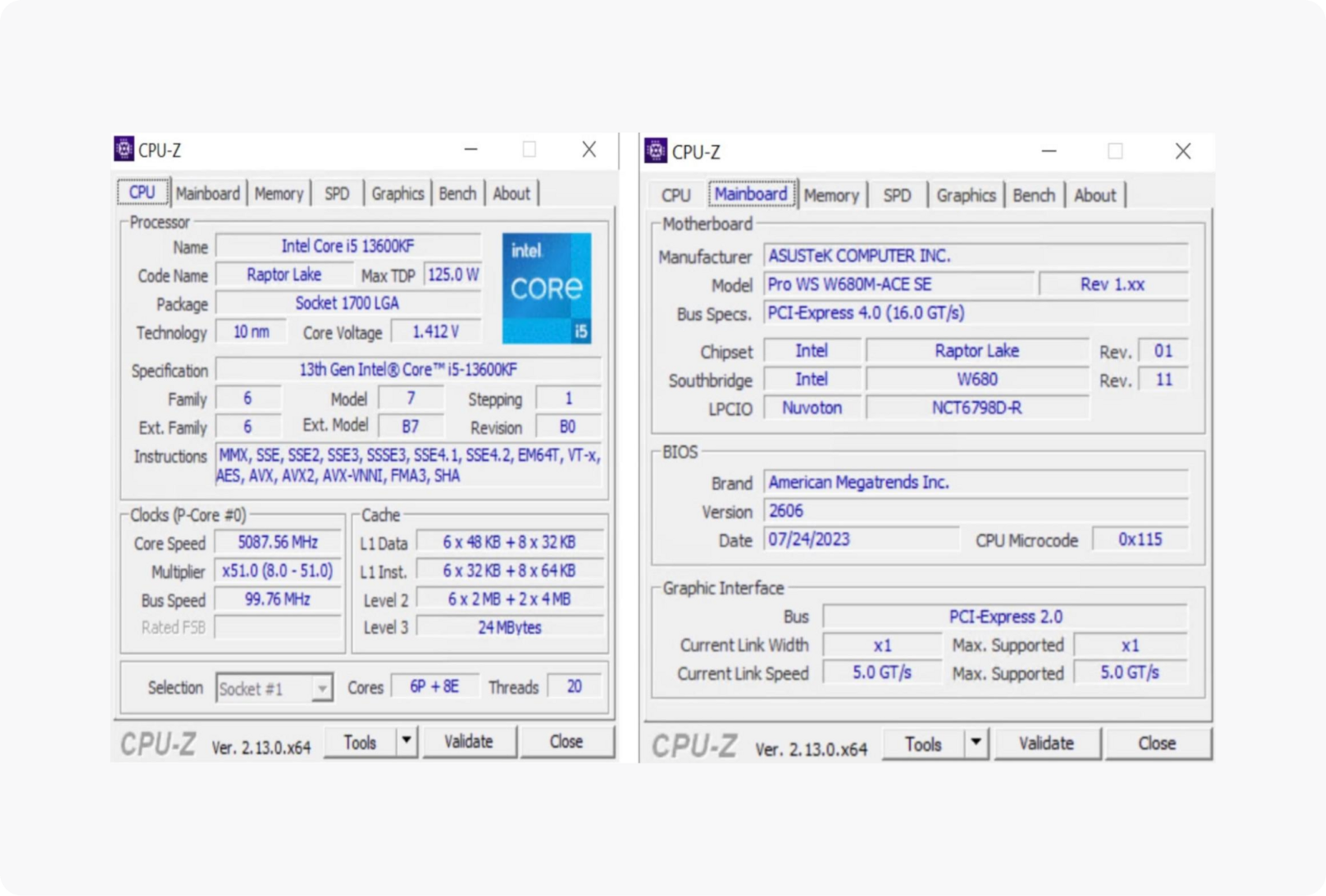The height and width of the screenshot is (896, 1326).
Task: Open the Socket #1 selection dropdown
Action: coord(274,688)
